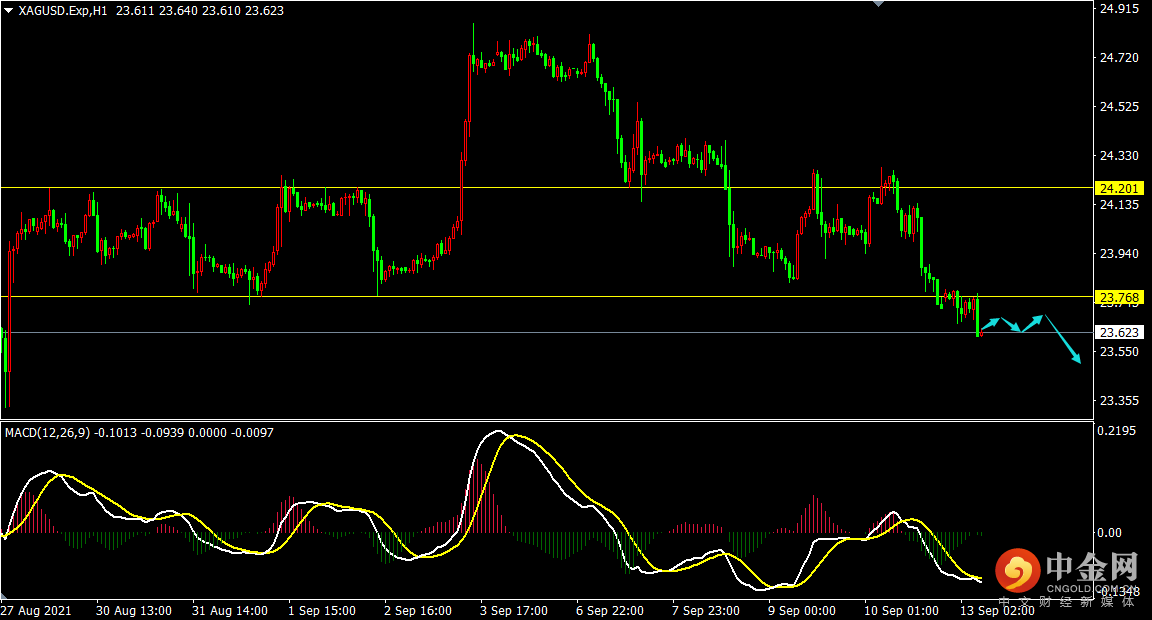Click 24.330 on the price scale

click(x=1119, y=156)
